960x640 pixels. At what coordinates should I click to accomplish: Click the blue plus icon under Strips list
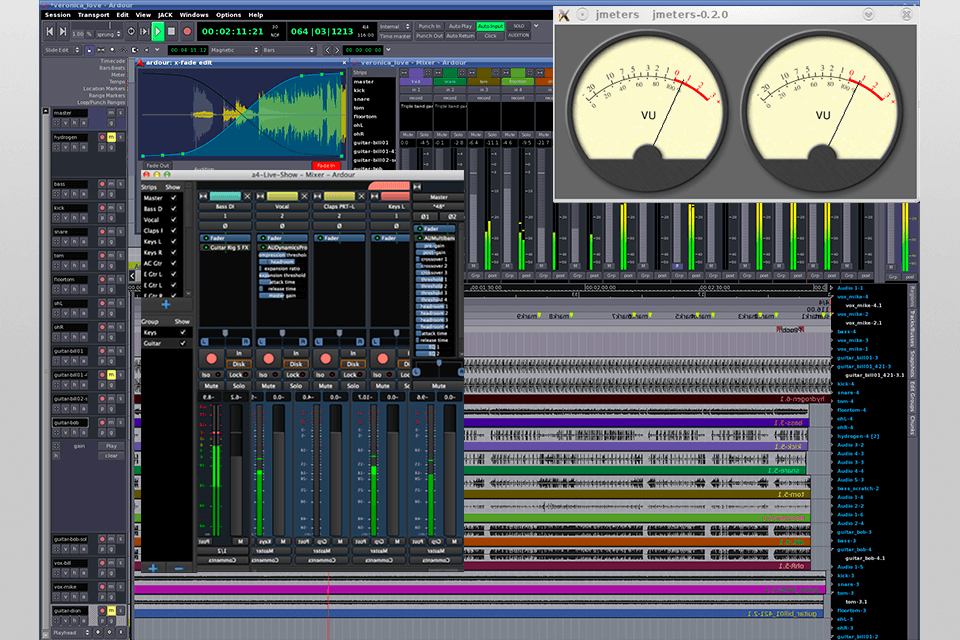(x=165, y=303)
